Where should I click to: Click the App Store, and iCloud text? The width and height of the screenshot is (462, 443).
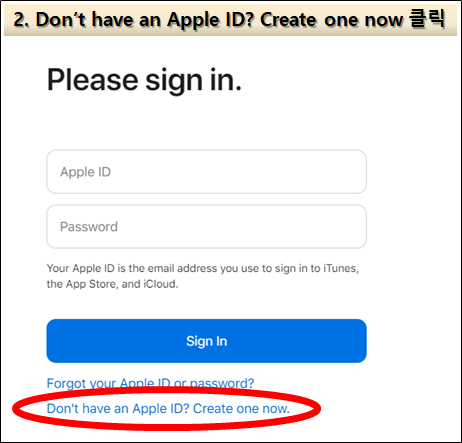tap(122, 284)
